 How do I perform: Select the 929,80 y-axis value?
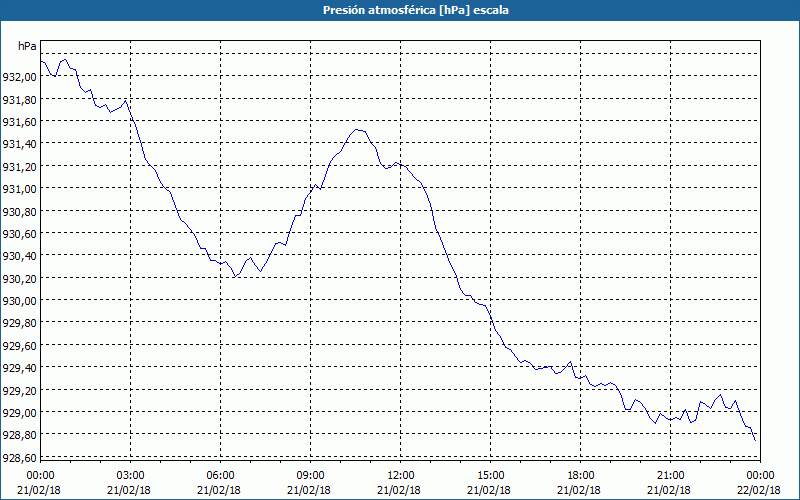(19, 322)
